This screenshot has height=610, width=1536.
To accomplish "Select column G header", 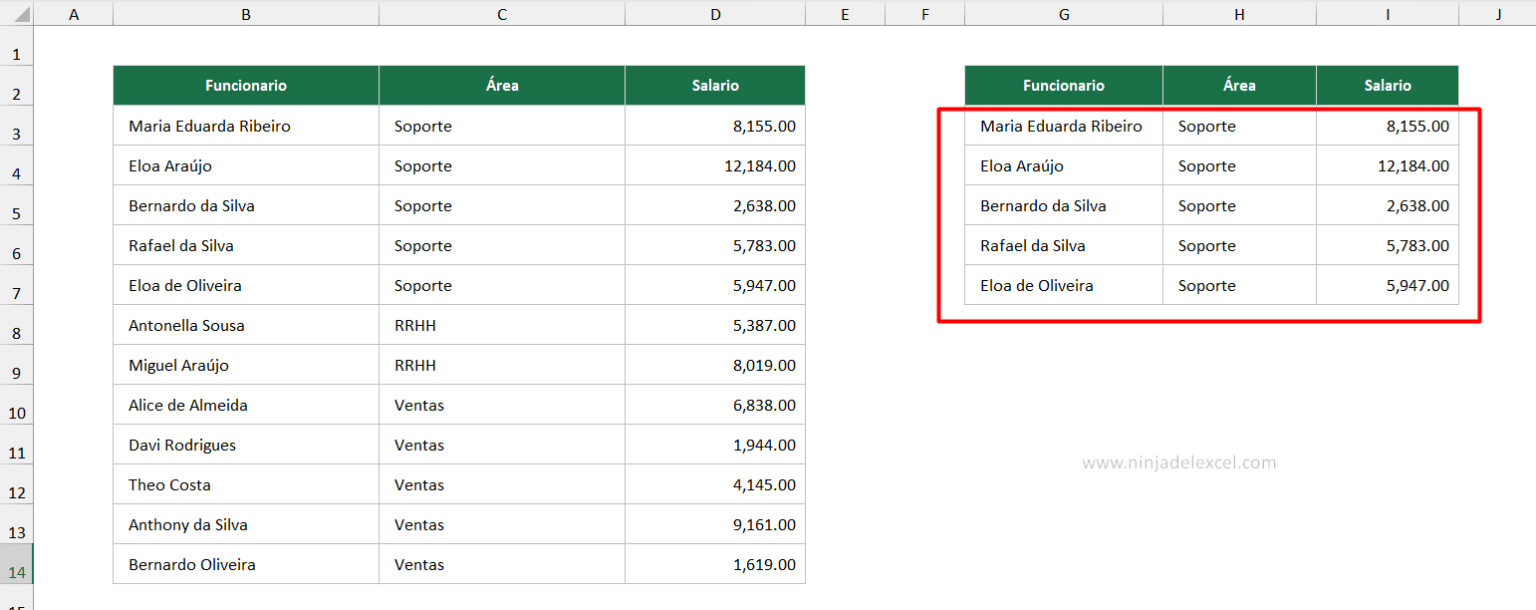I will [1063, 14].
